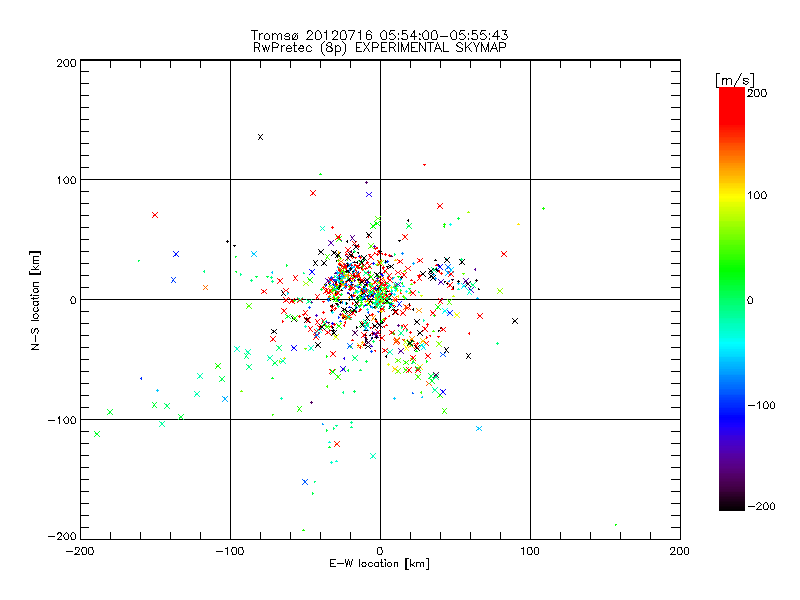
Task: Click the 'E-W location [km]' axis label
Action: click(379, 563)
